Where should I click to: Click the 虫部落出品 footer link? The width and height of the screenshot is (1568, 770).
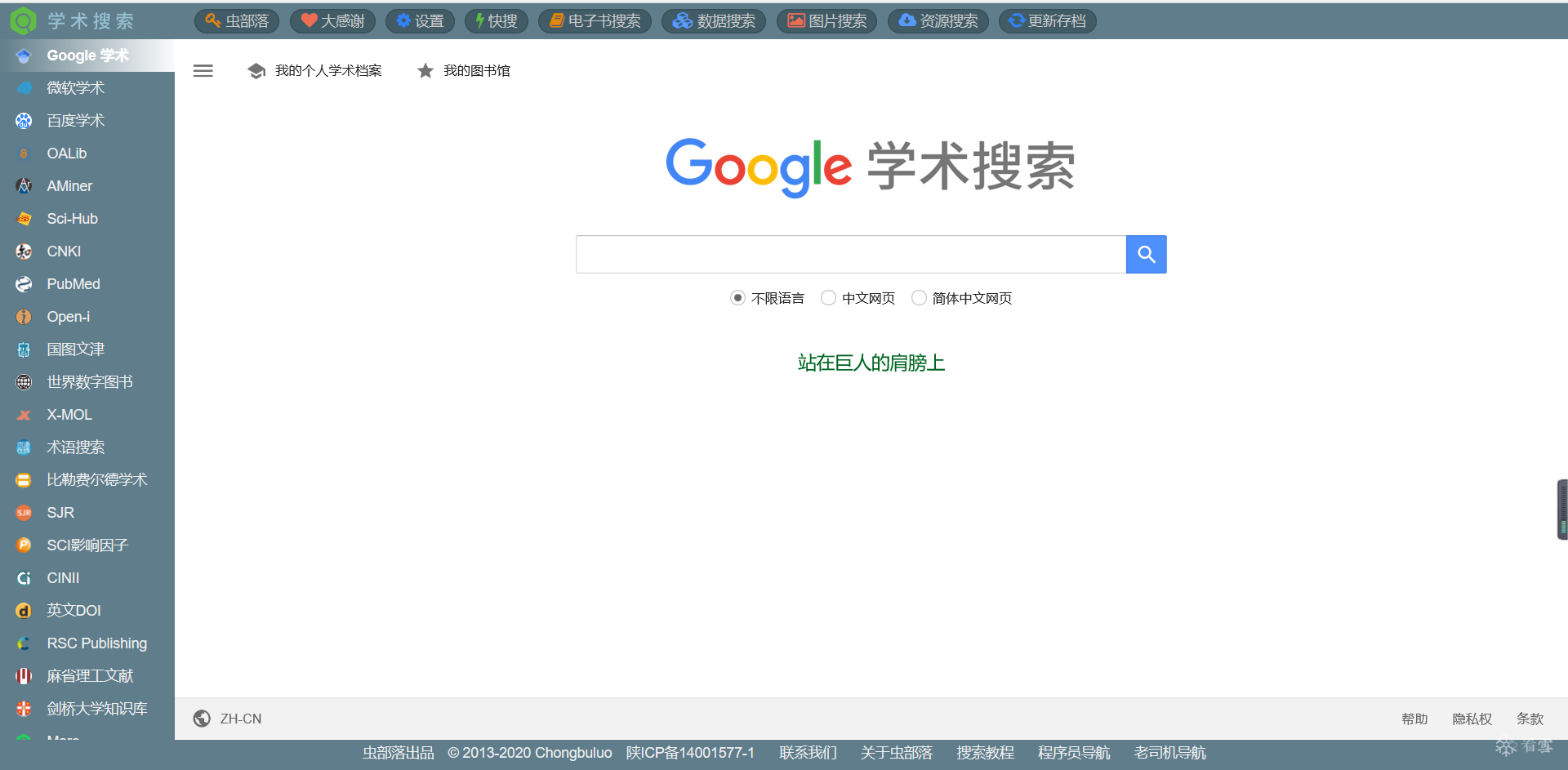(399, 753)
